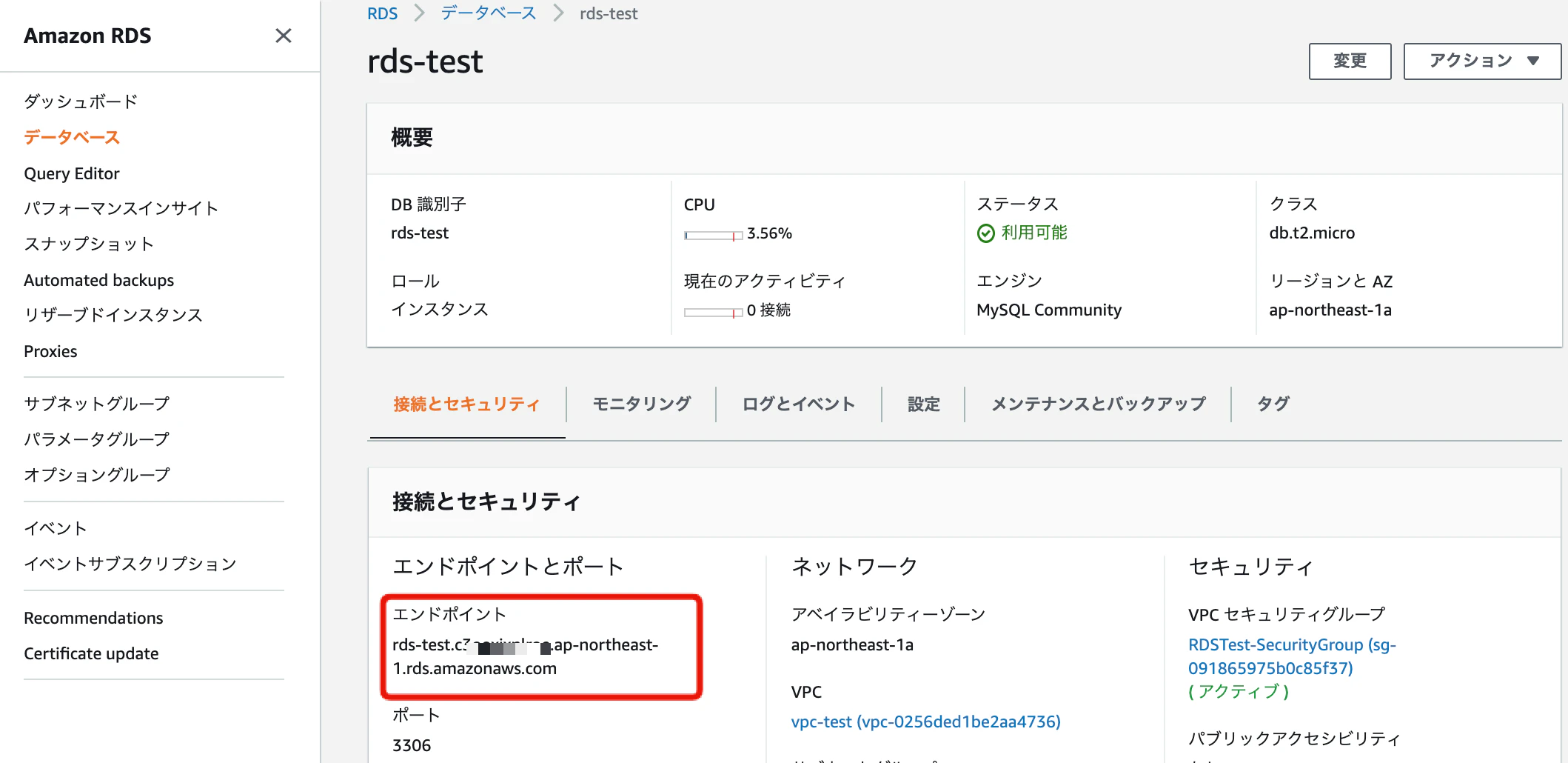Click the 3.56% CPU value
Screen dimensions: 1568x763
pyautogui.click(x=769, y=233)
